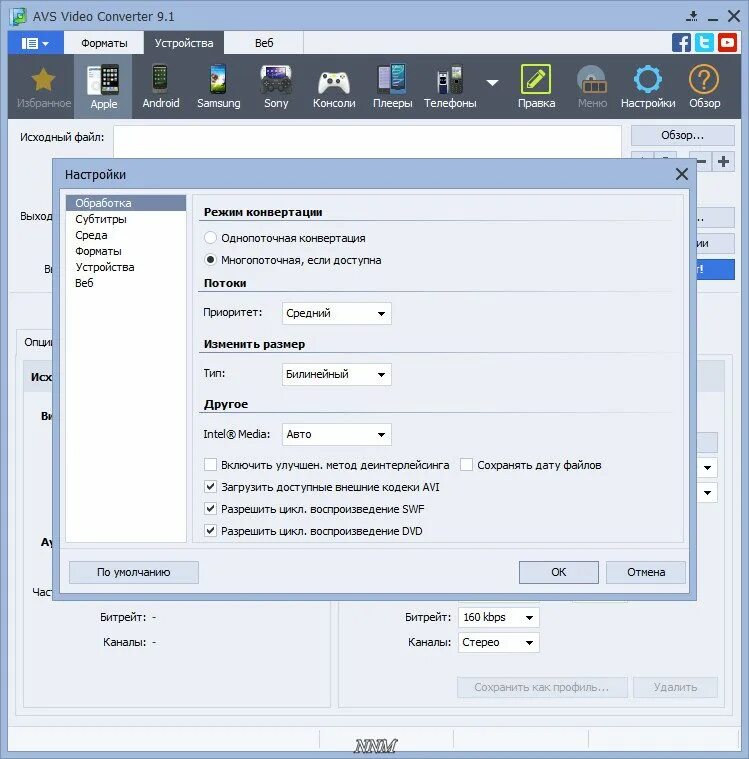The image size is (749, 759).
Task: Click the По умолчанию button
Action: point(134,572)
